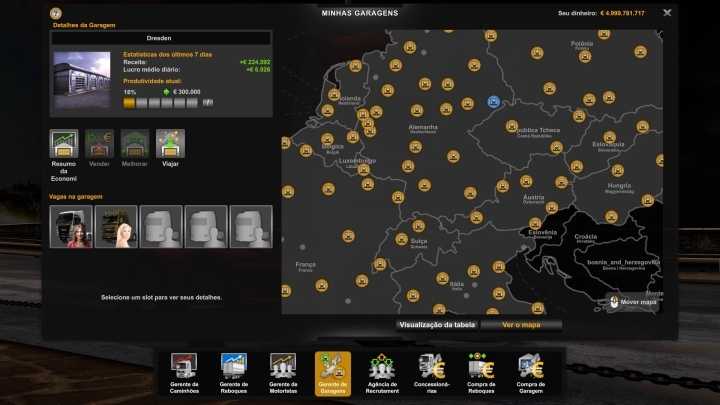The width and height of the screenshot is (720, 405).
Task: Switch to Ver o mapa view
Action: point(521,325)
